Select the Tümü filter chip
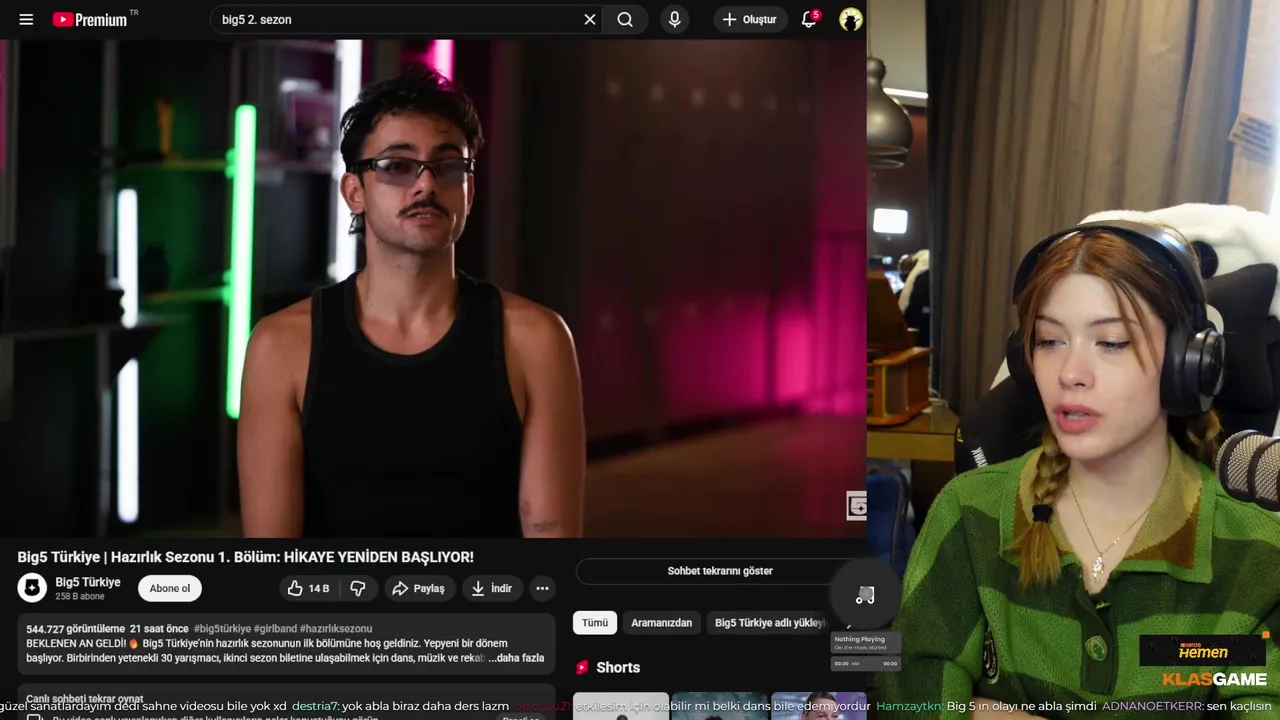This screenshot has width=1280, height=720. [595, 622]
